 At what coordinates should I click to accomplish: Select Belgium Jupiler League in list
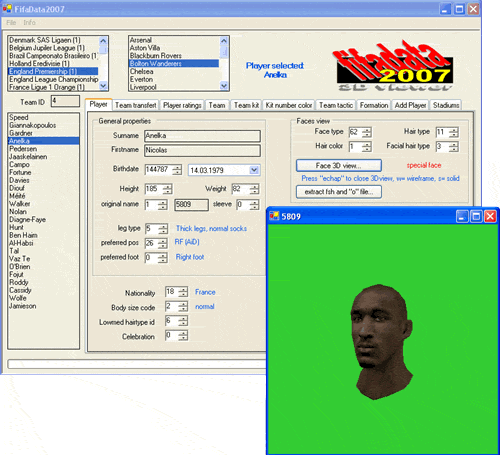click(47, 48)
